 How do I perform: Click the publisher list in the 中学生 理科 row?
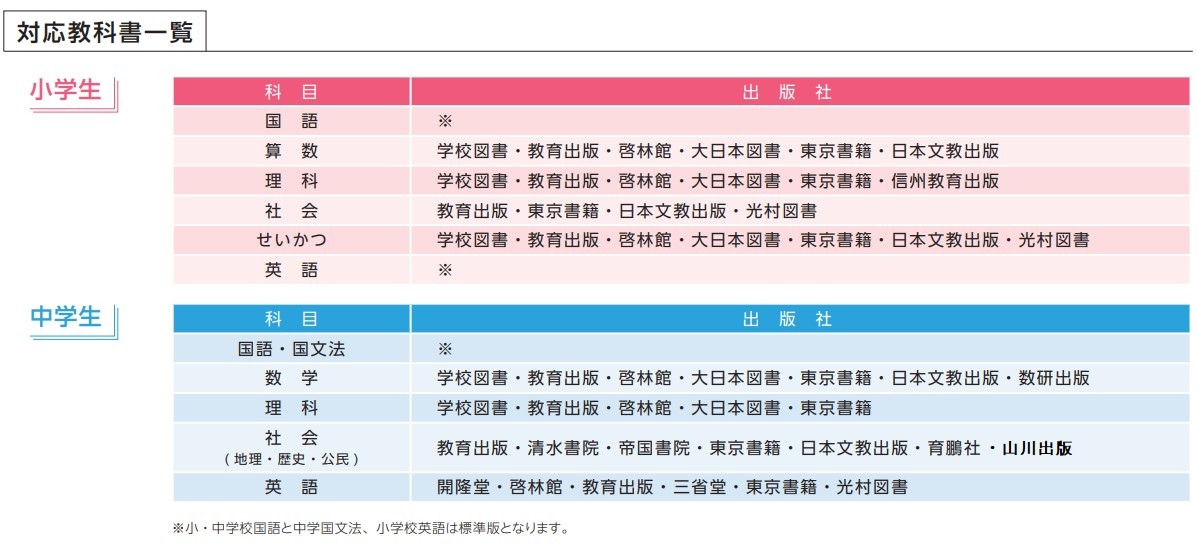[654, 408]
